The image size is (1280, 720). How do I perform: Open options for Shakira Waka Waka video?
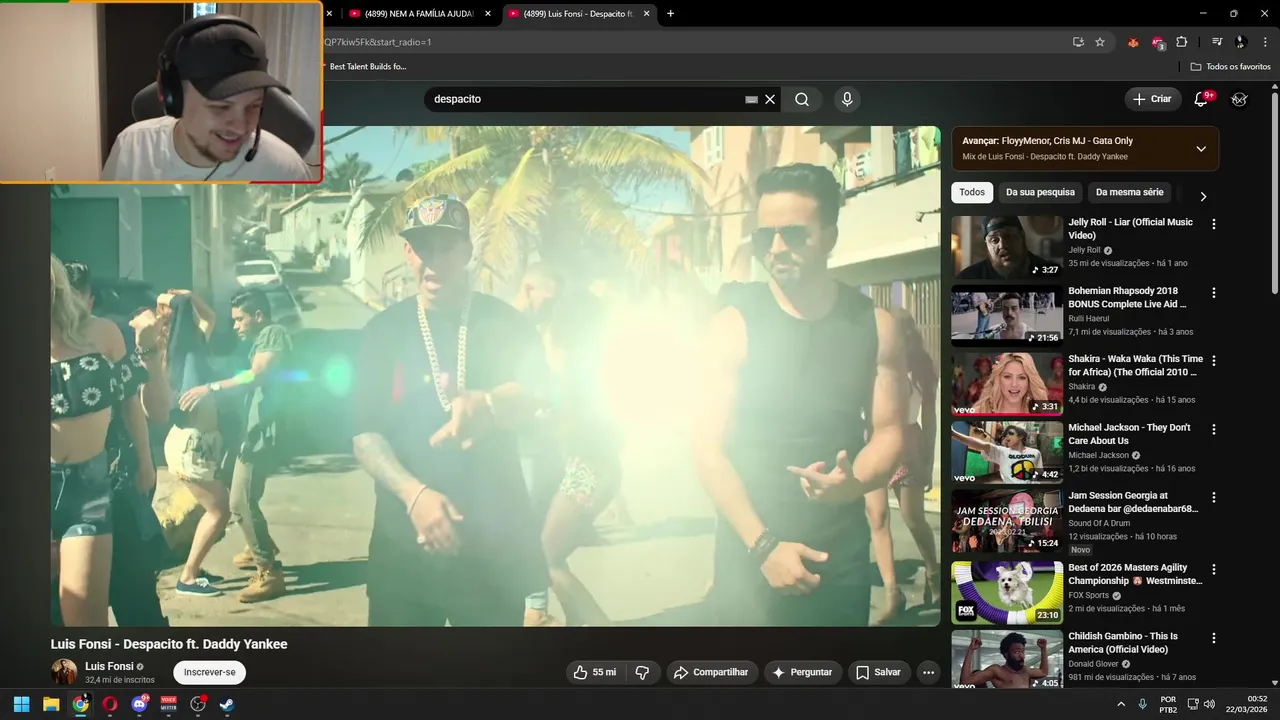point(1214,361)
